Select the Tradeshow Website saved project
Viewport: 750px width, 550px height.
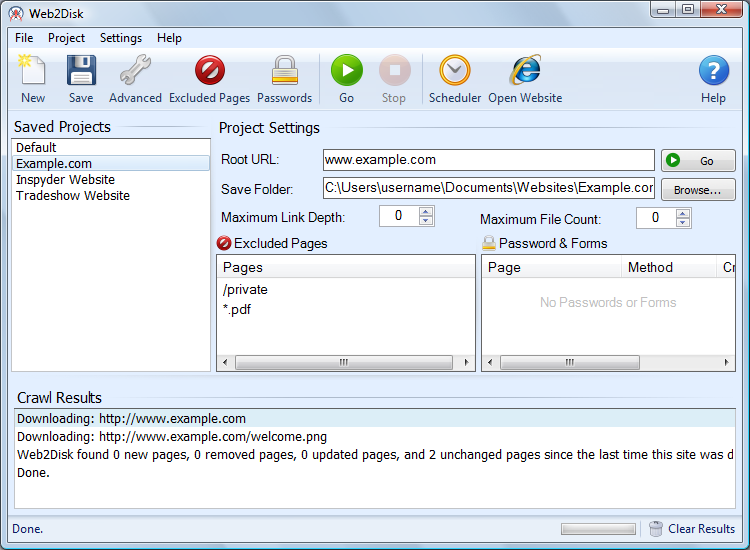point(110,196)
